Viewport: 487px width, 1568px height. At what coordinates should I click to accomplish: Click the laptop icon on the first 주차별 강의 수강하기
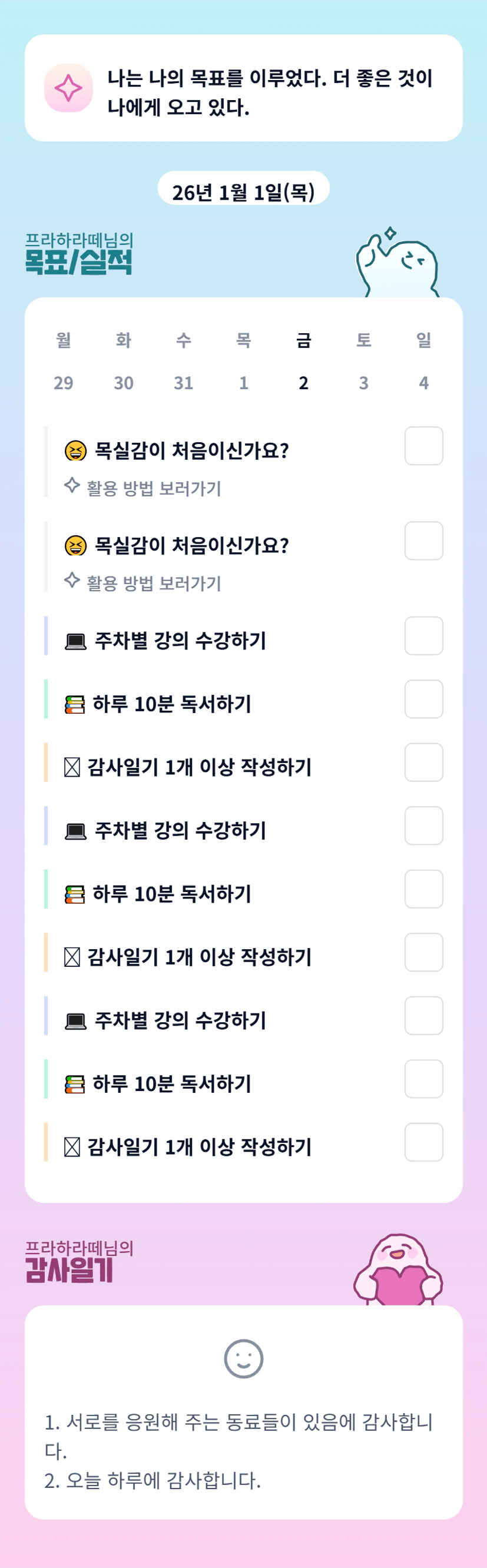tap(75, 642)
